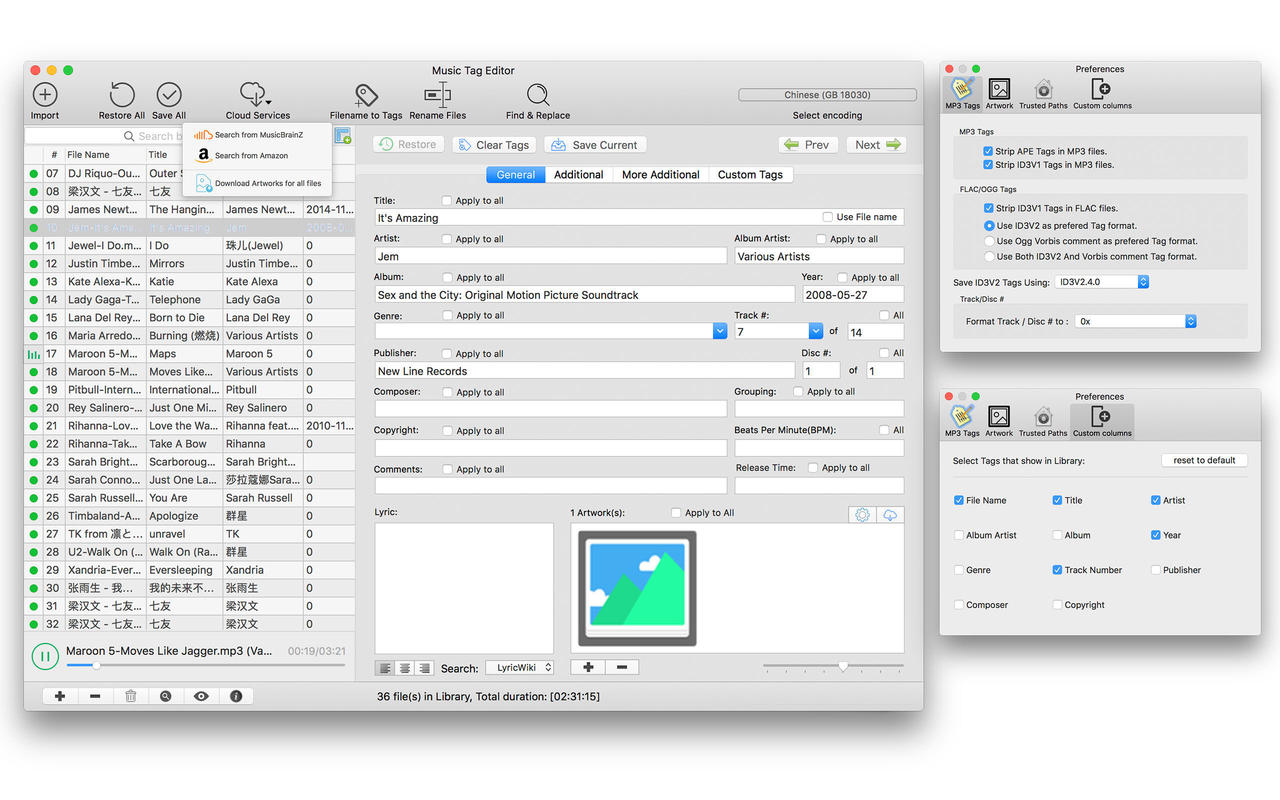This screenshot has width=1280, height=800.
Task: Choose Search from MusicBrainZ menu item
Action: 258,135
